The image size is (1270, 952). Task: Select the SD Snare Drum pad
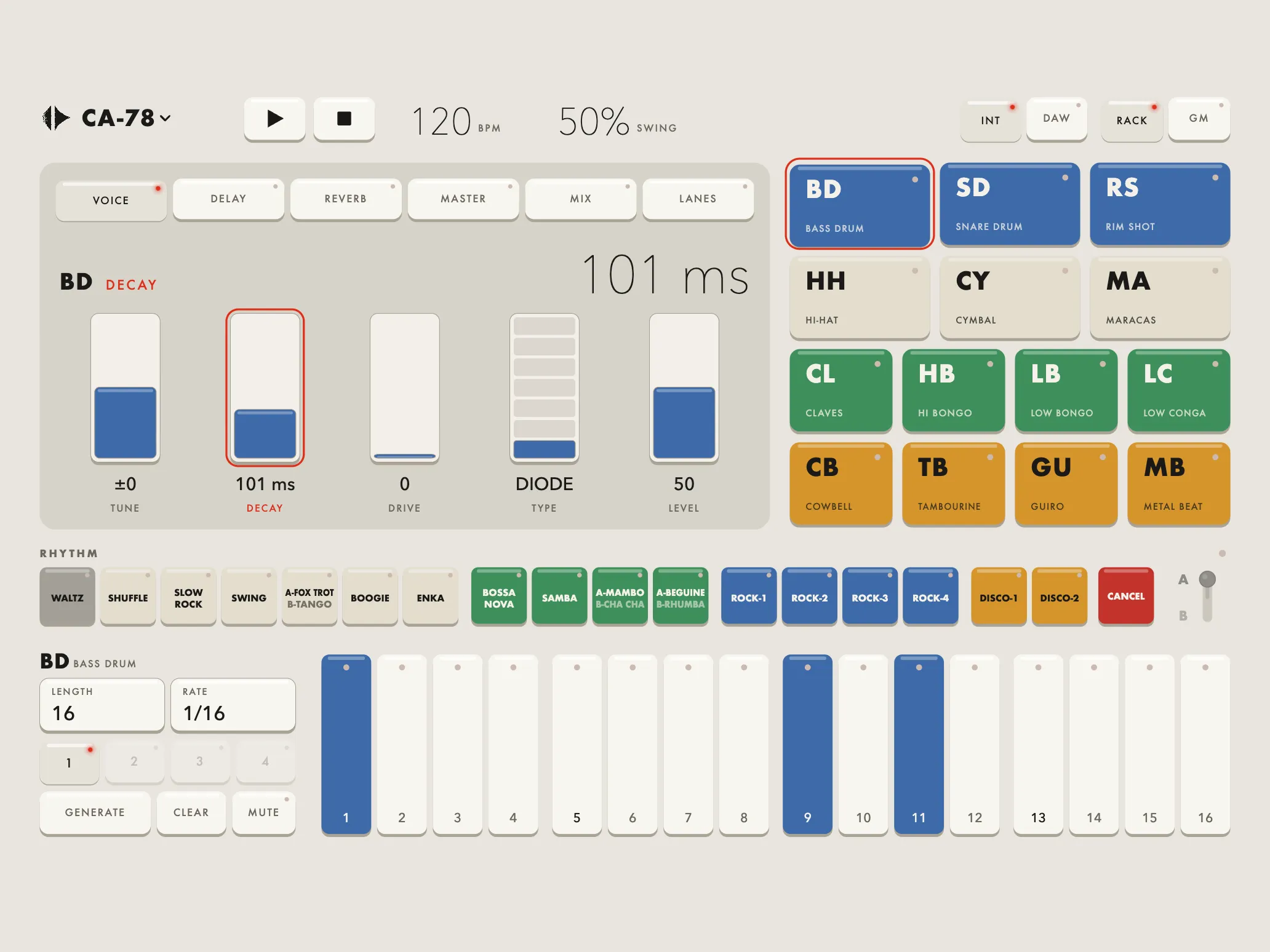(x=1010, y=204)
